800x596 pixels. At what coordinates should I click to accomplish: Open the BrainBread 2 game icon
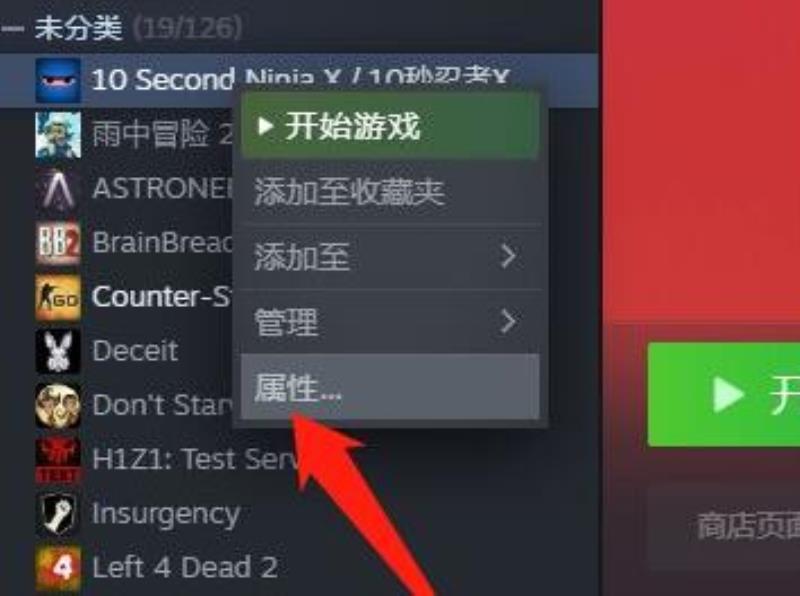(58, 243)
